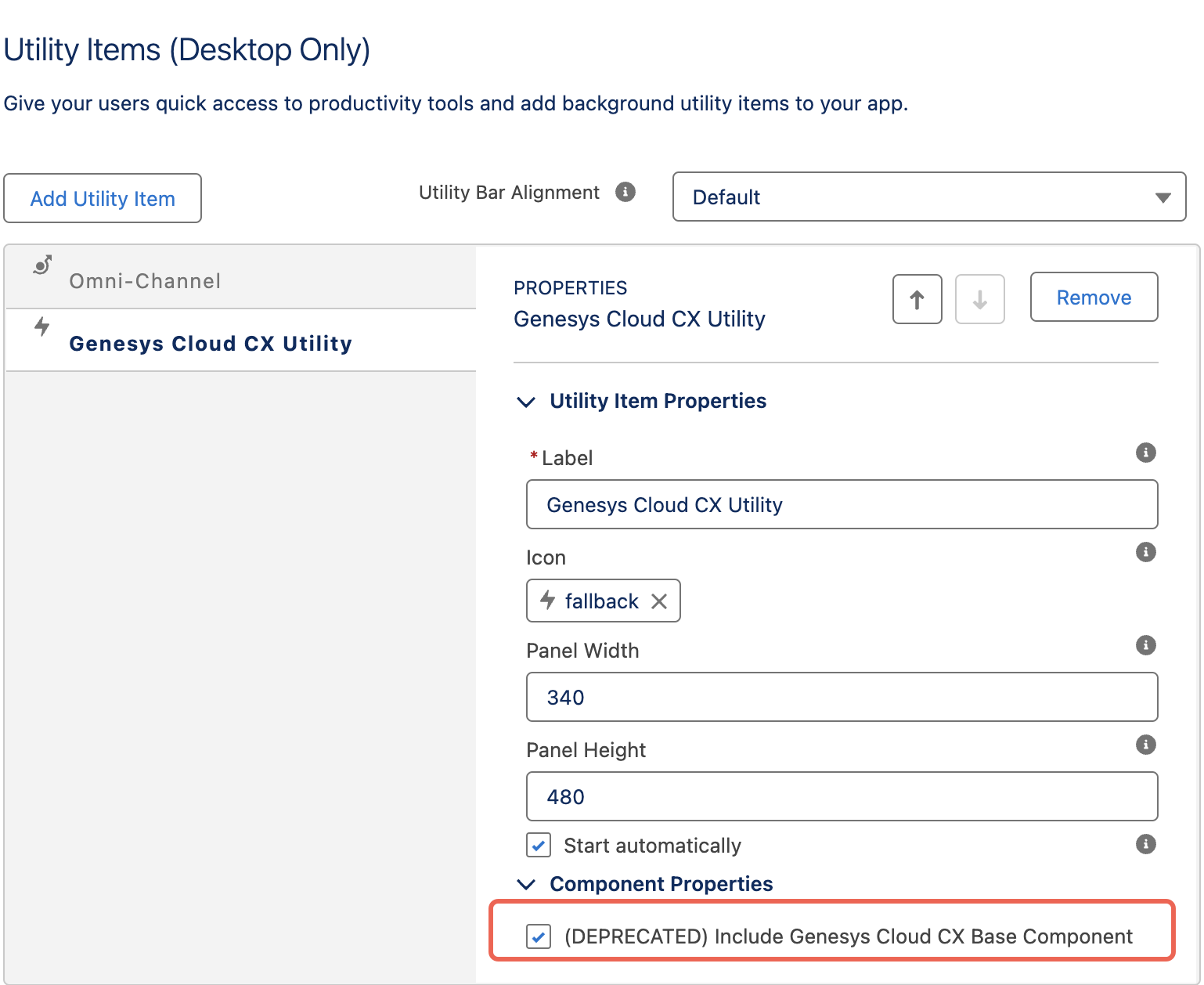The height and width of the screenshot is (985, 1204).
Task: Collapse the Utility Item Properties section
Action: click(526, 402)
